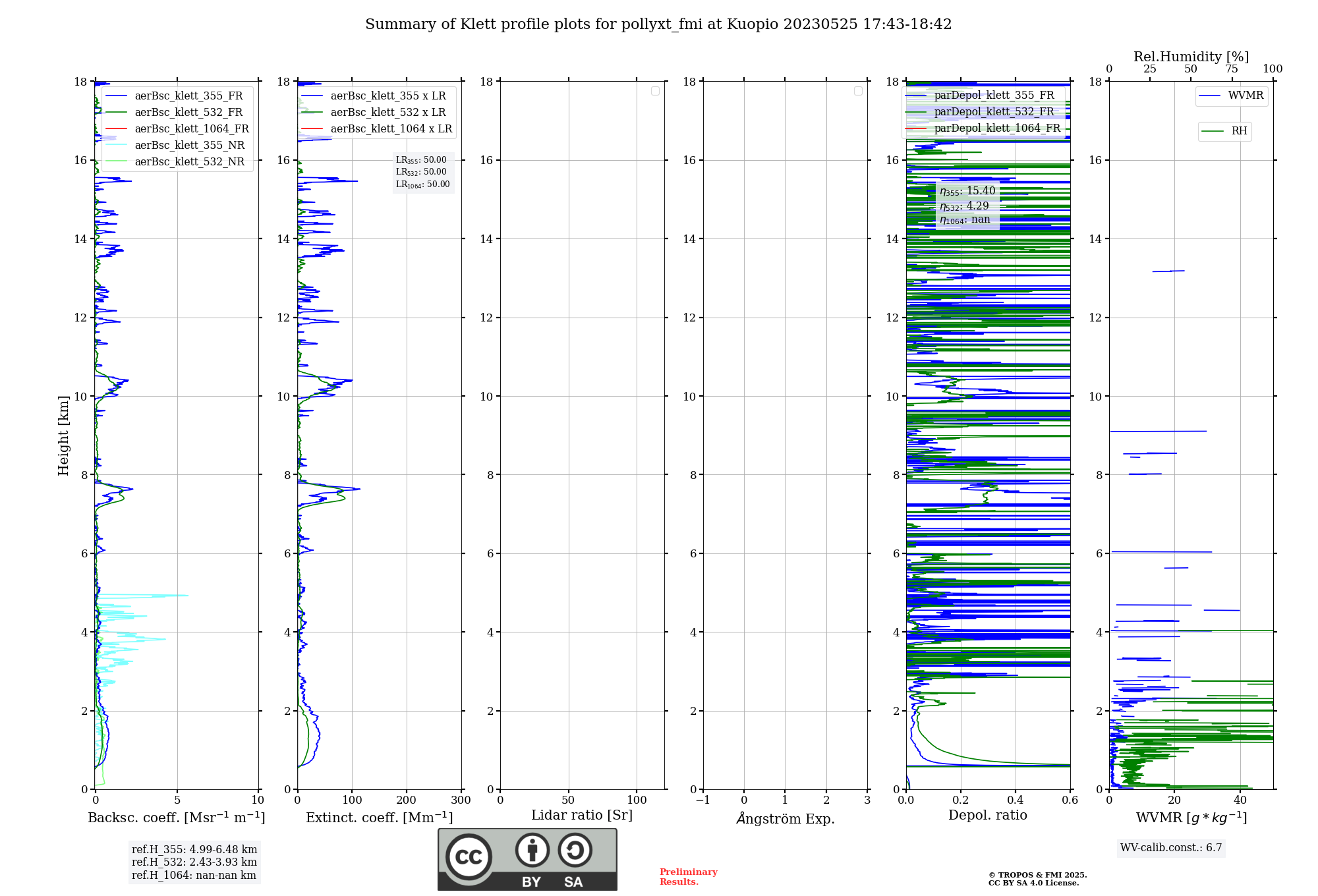Viewport: 1318px width, 896px height.
Task: Click the '© TROPOS & FMI 2025.' copyright text
Action: coord(1038,876)
